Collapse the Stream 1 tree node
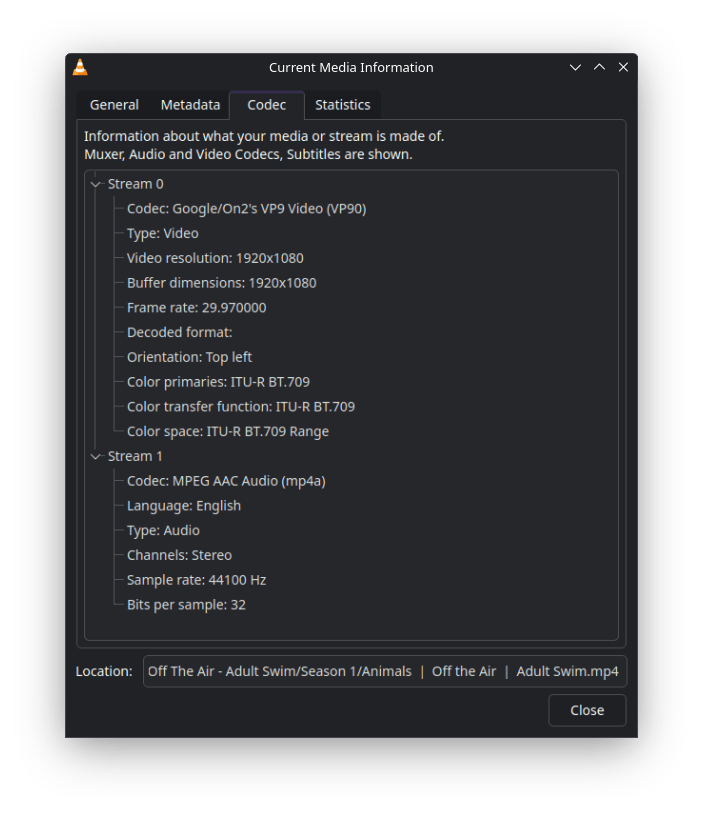The image size is (703, 815). pyautogui.click(x=96, y=456)
